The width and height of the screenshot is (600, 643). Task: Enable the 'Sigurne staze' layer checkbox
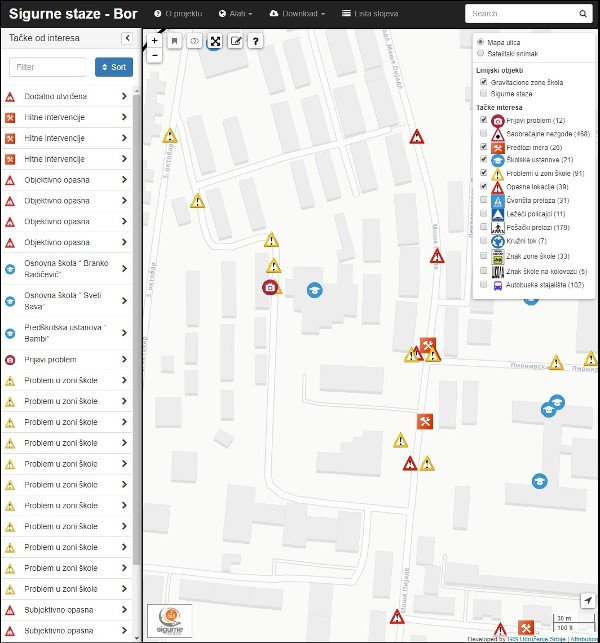tap(484, 93)
